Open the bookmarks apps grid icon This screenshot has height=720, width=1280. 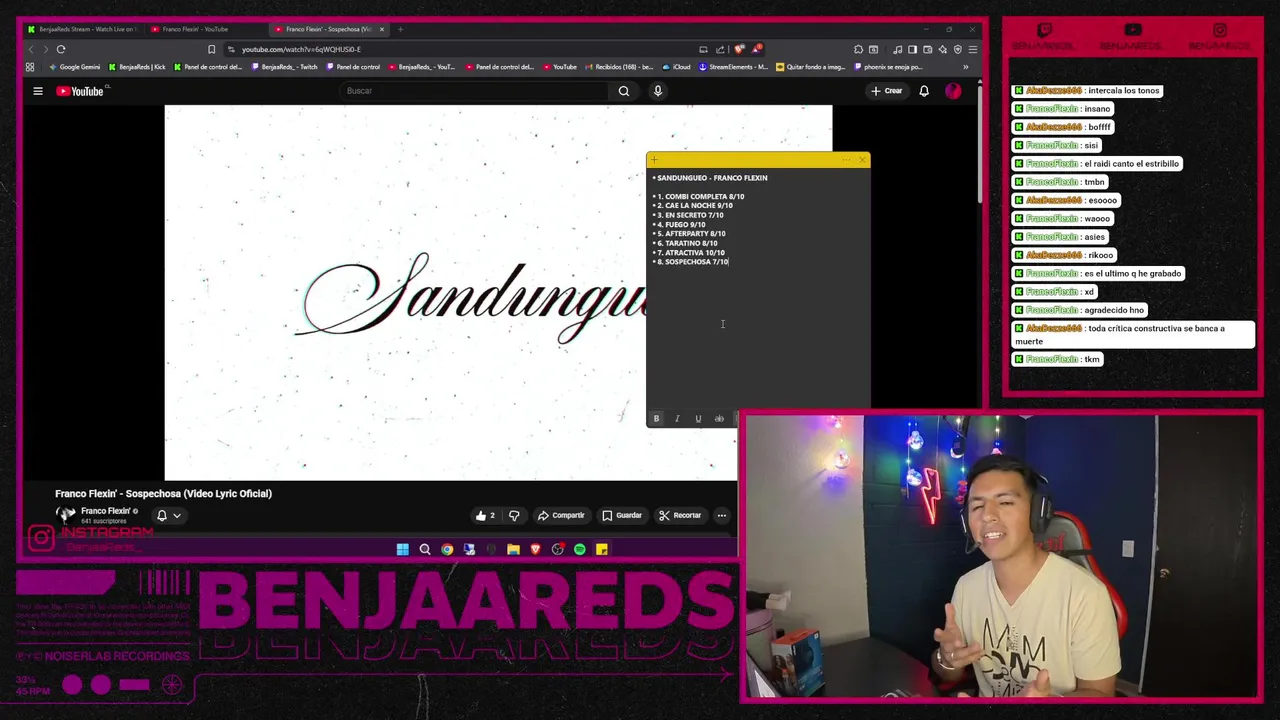[x=30, y=67]
